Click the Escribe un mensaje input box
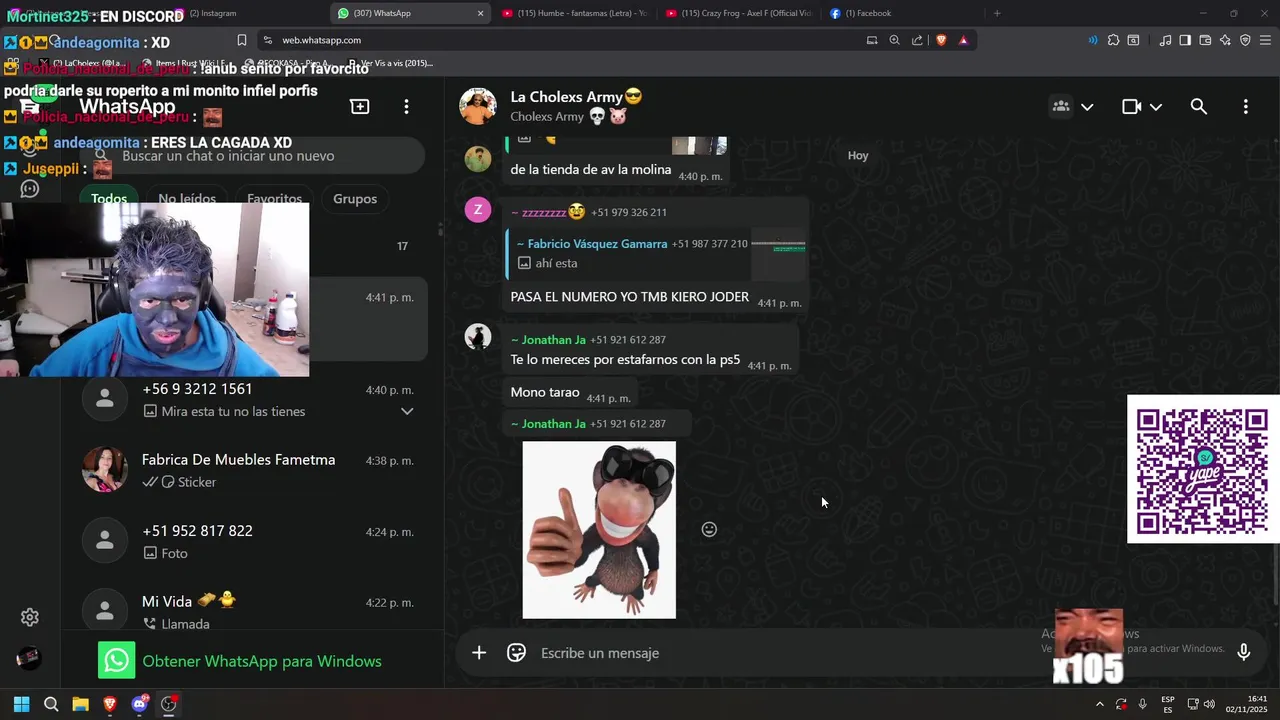Screen dimensions: 1280x720 880,653
